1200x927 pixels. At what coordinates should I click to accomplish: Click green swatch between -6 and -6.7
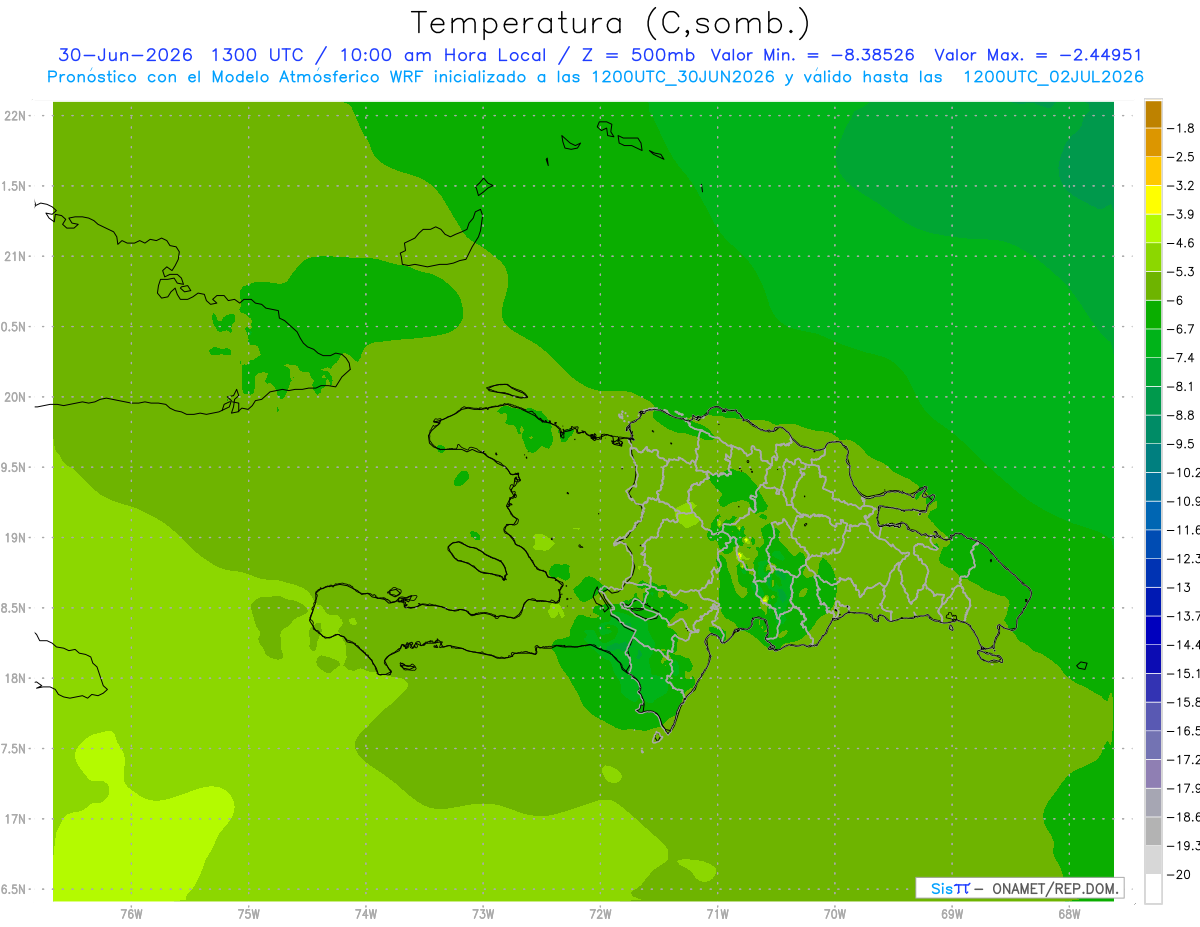1153,315
